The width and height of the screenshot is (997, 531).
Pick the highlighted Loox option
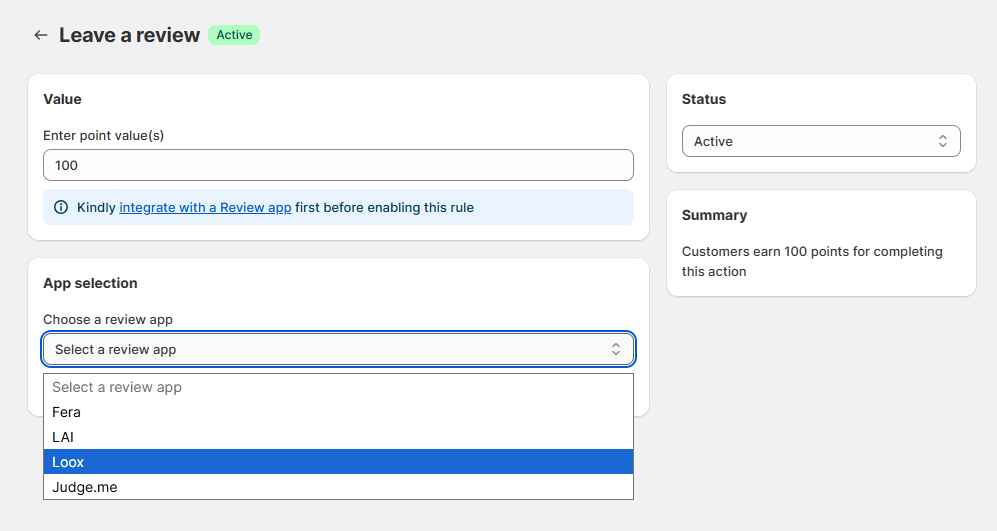tap(68, 462)
